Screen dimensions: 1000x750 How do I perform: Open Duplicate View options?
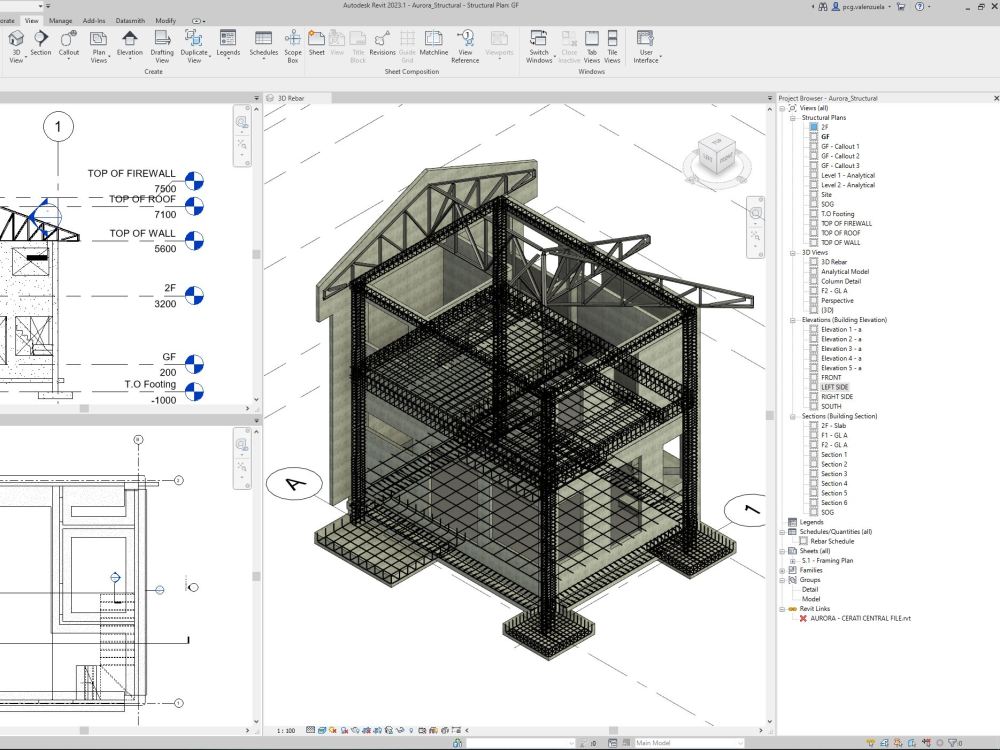point(194,47)
